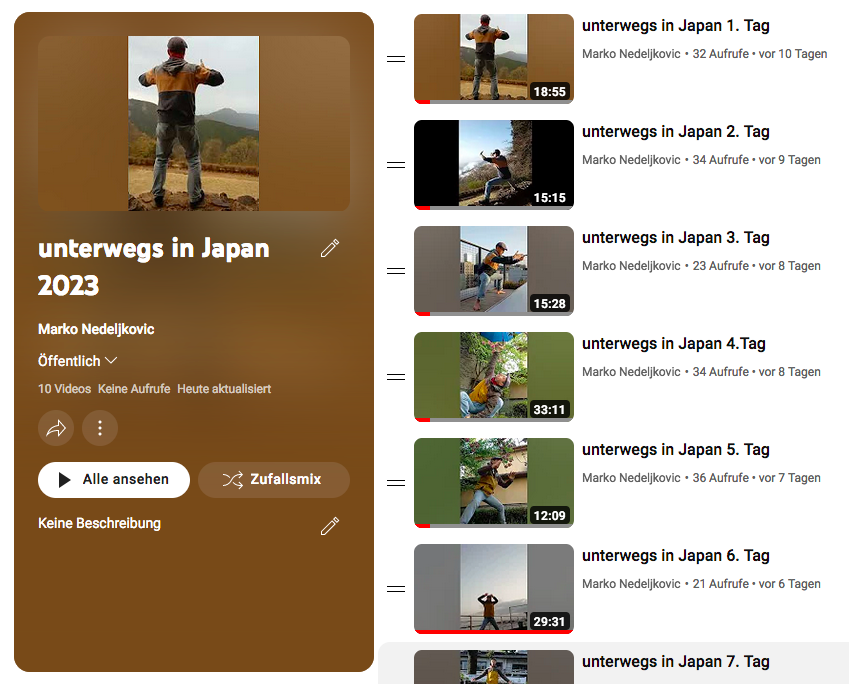Grab reorder handle for Japan 5. Tag
This screenshot has width=849, height=684.
[x=396, y=483]
